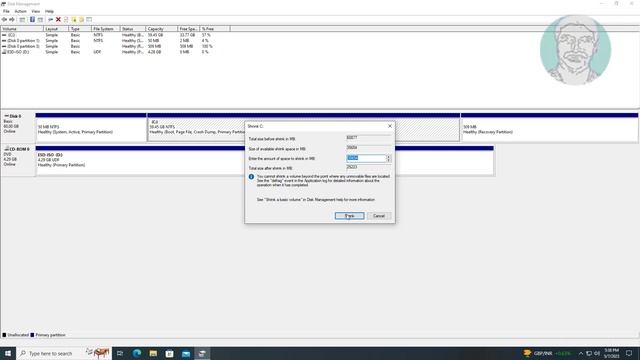640x360 pixels.
Task: Sort by the Layout column header
Action: (56, 29)
